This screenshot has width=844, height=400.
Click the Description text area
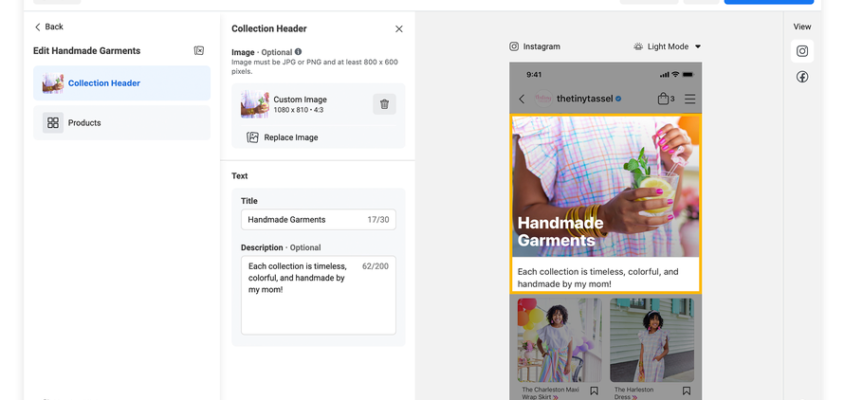point(318,295)
